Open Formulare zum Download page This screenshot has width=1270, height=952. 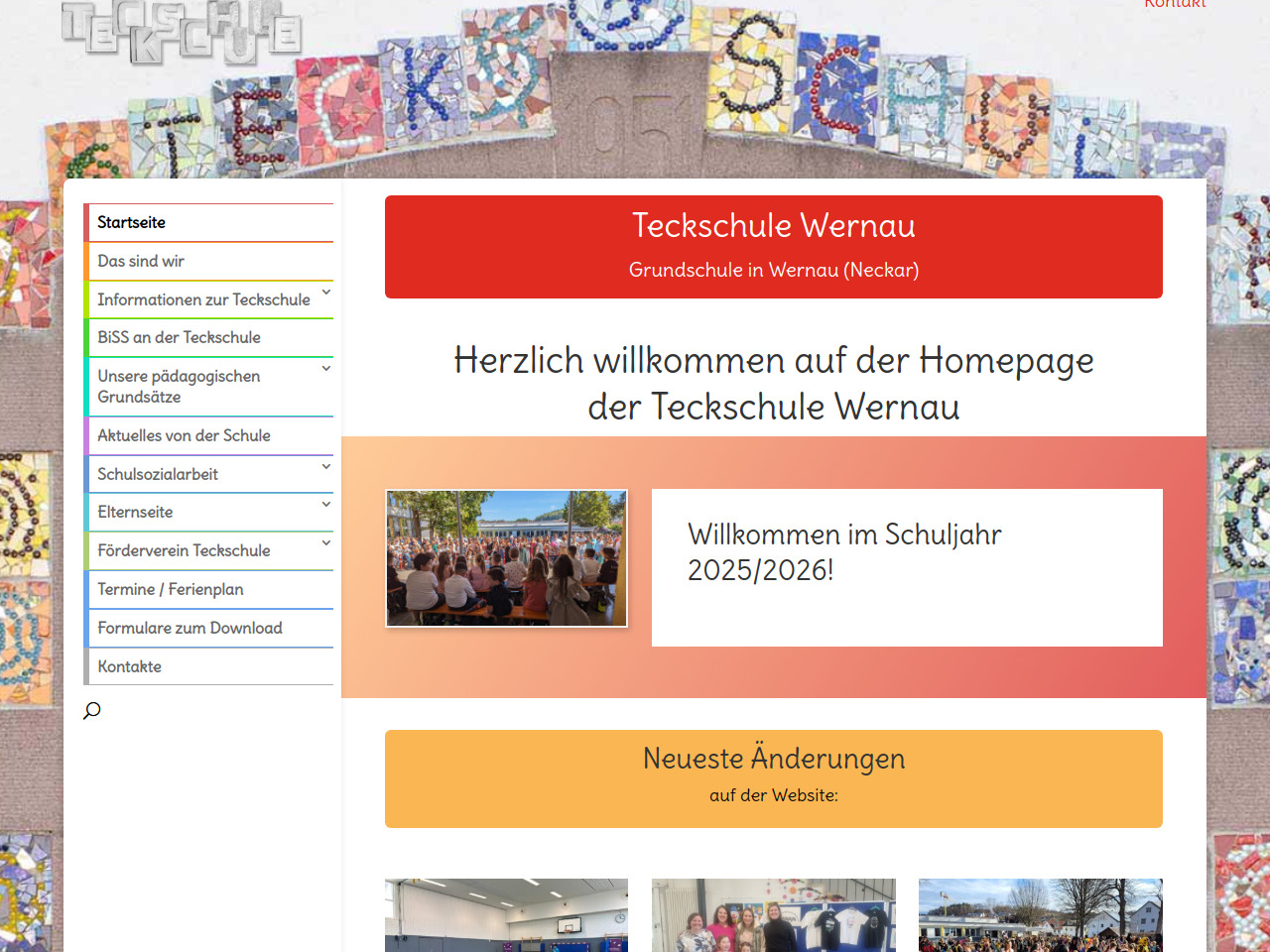click(x=190, y=629)
